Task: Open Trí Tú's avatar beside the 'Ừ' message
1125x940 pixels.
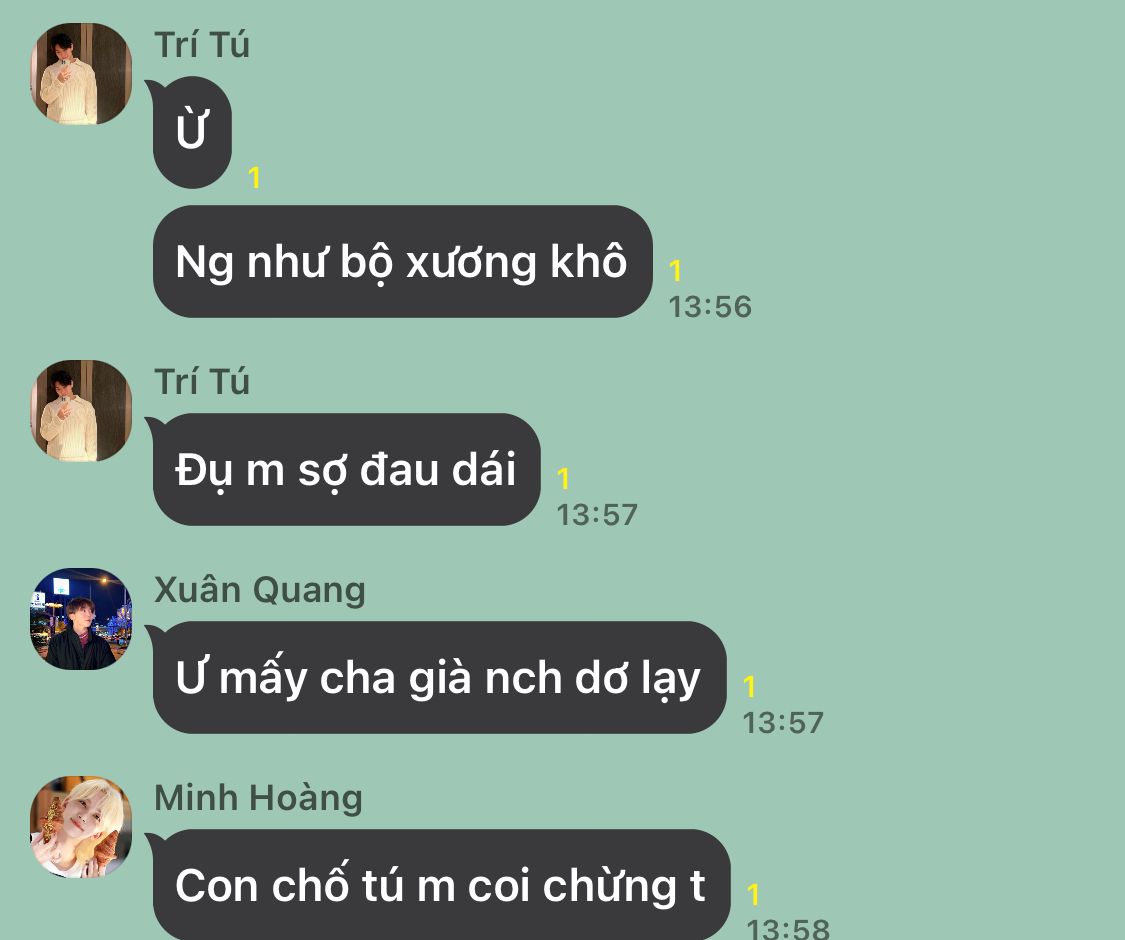Action: [81, 73]
